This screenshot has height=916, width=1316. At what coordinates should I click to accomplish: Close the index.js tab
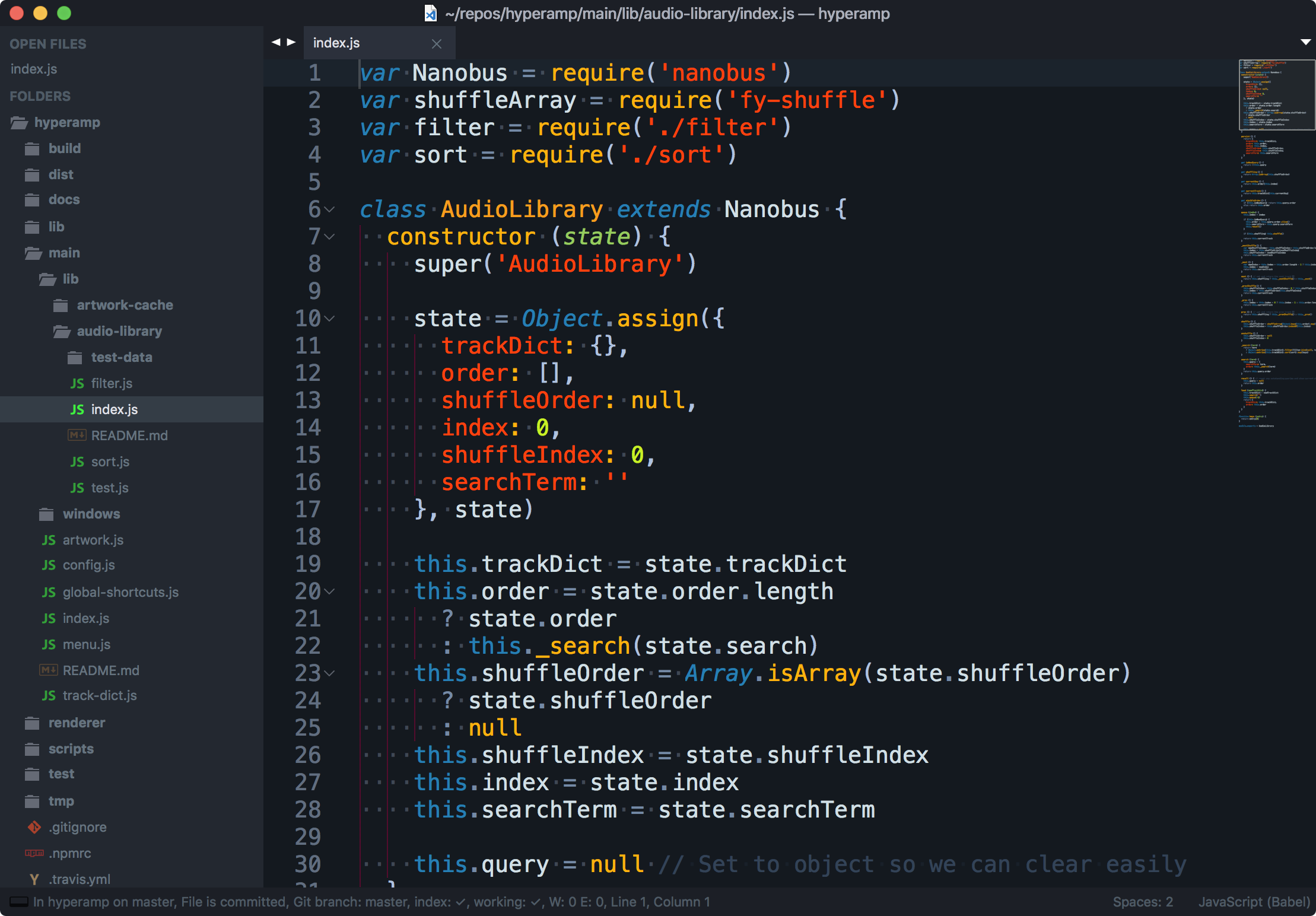tap(437, 43)
